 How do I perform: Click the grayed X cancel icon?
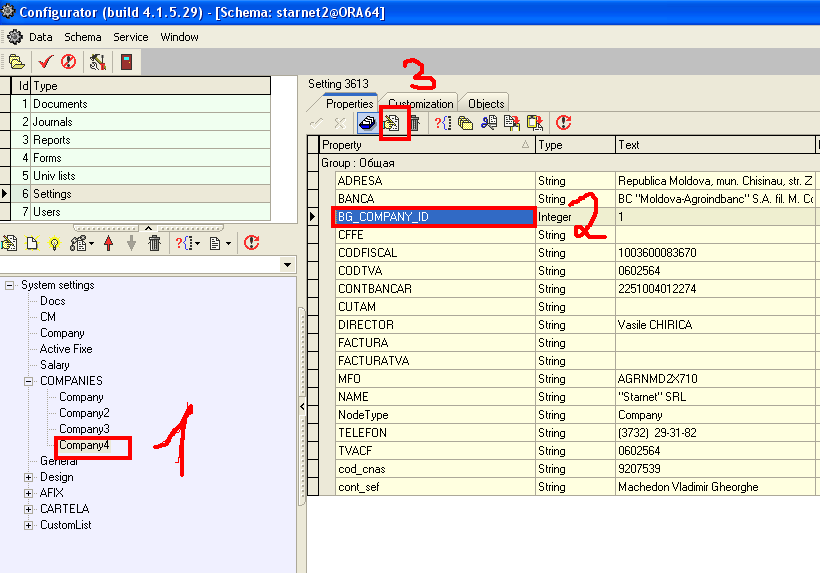click(339, 123)
